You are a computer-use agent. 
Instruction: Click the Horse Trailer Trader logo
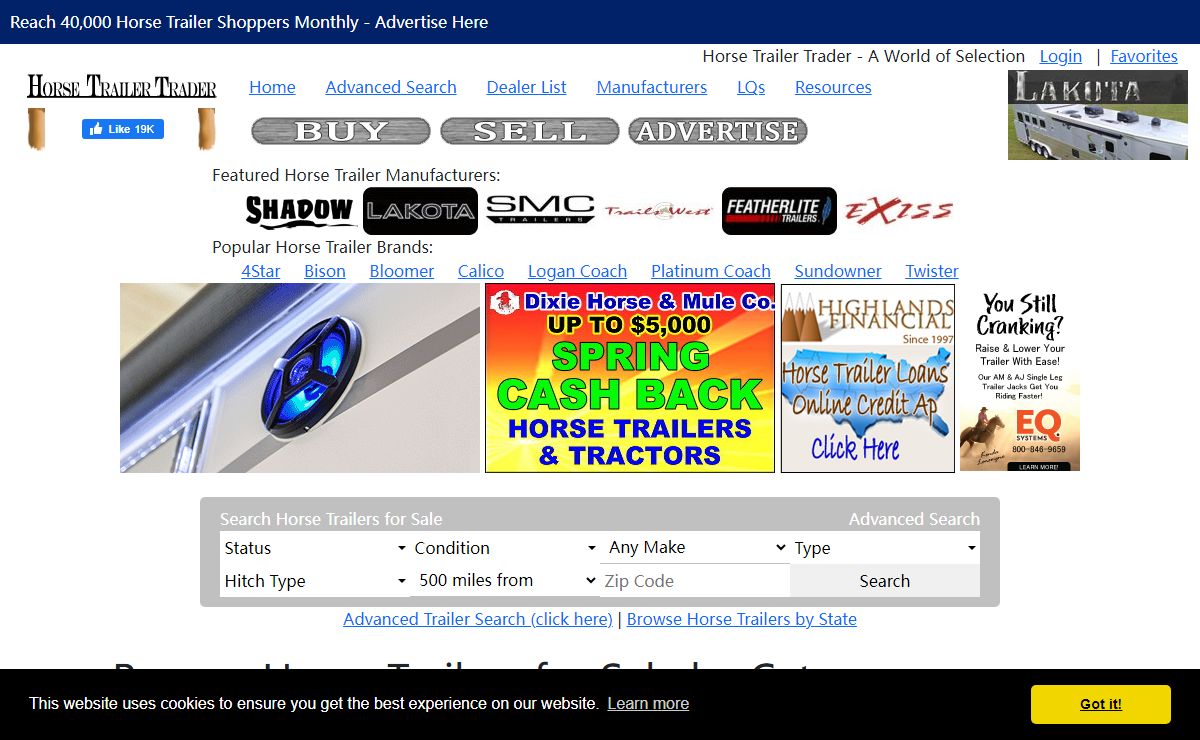tap(121, 87)
